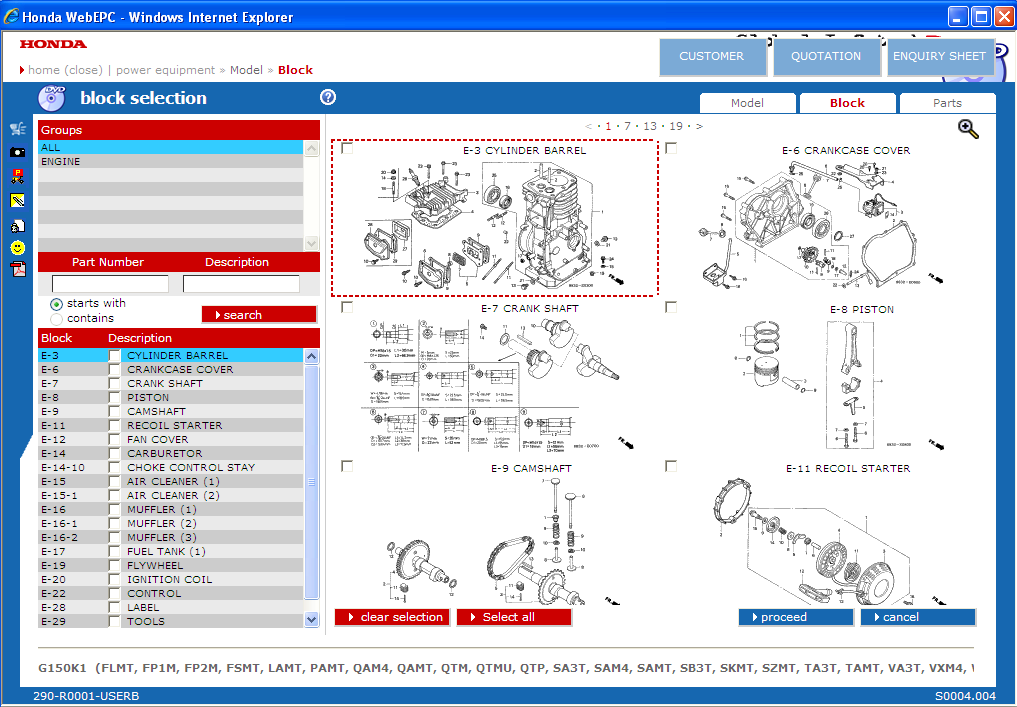Tick the checkbox above E-6 CRANKCASE COVER diagram

[671, 149]
